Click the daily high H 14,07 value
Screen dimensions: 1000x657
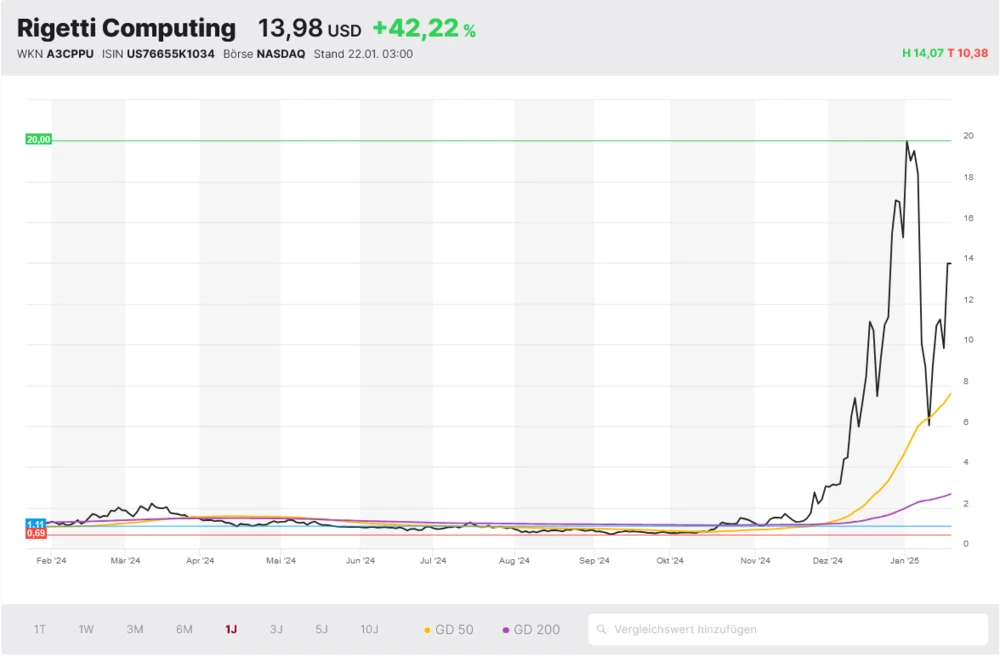click(x=922, y=53)
